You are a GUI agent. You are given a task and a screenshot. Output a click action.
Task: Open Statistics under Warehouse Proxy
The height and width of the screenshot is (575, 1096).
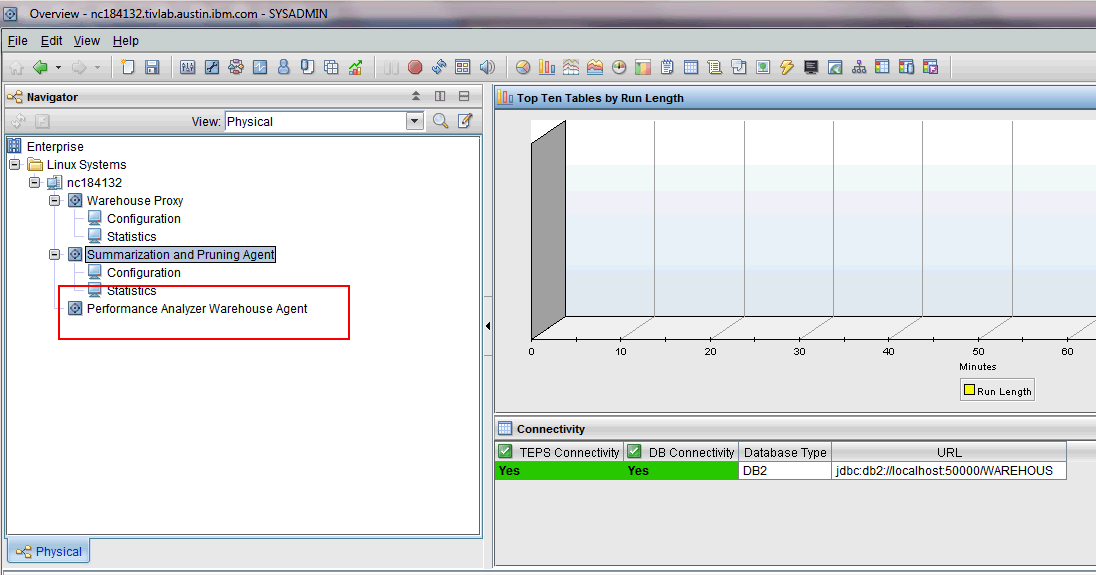131,237
